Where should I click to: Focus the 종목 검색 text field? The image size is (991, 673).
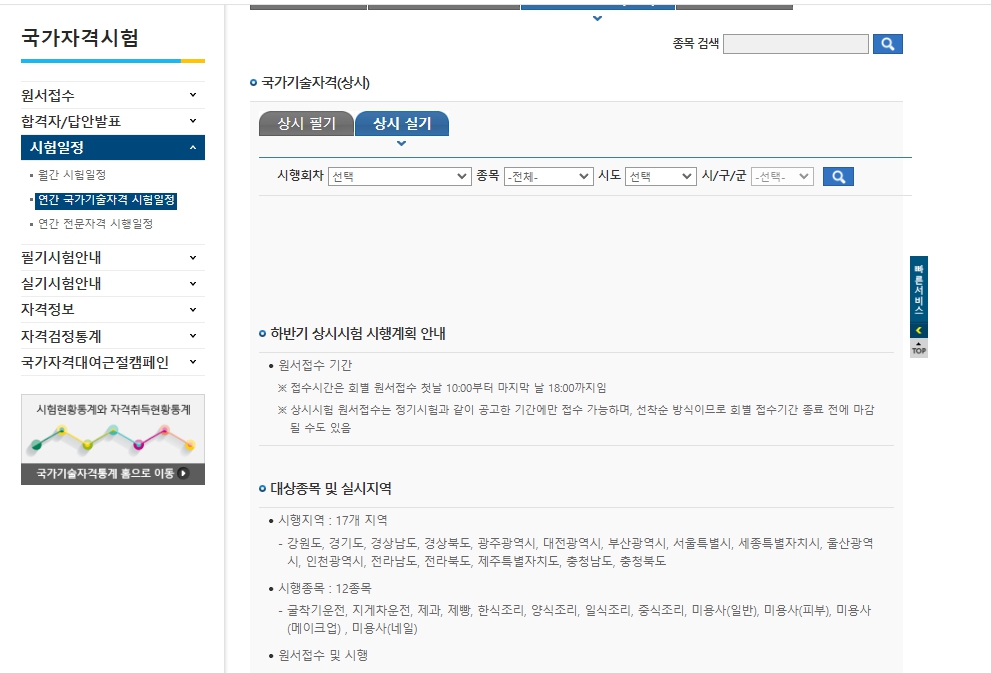795,44
